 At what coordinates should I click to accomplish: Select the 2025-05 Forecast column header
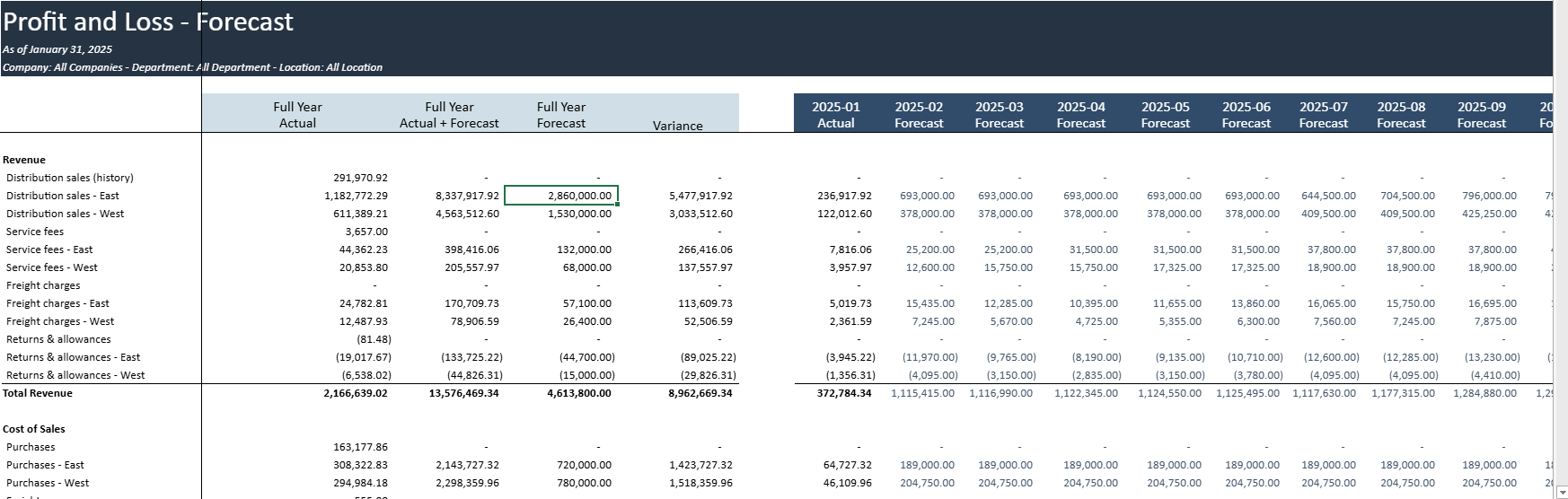(x=1165, y=115)
